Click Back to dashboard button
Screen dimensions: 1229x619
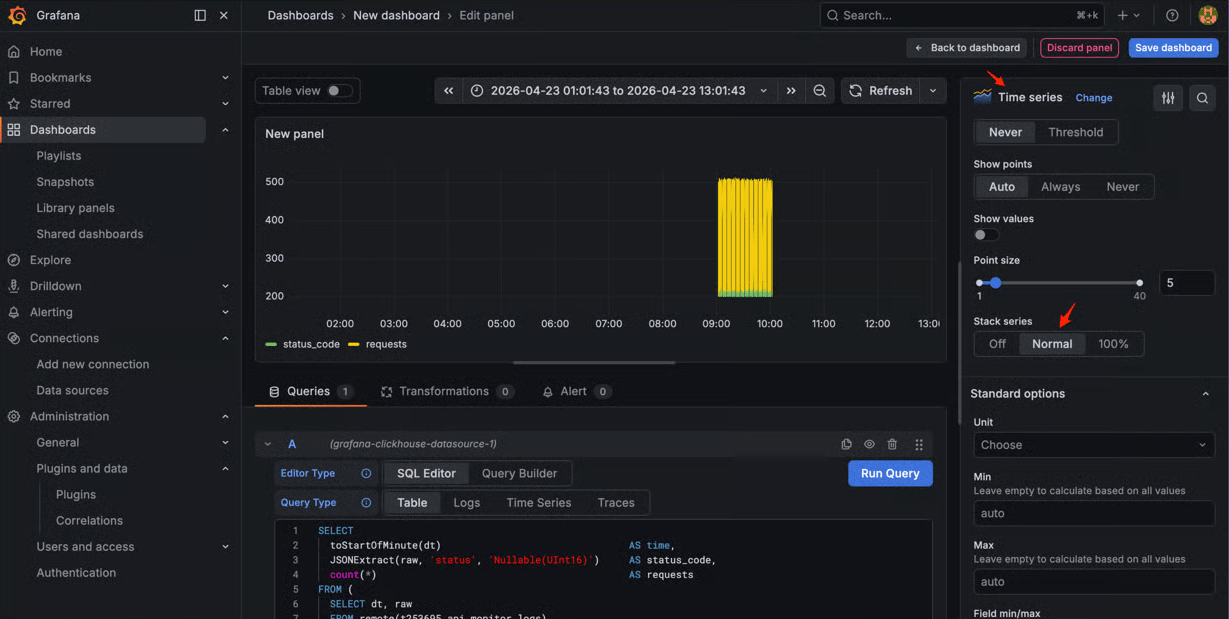(x=967, y=47)
